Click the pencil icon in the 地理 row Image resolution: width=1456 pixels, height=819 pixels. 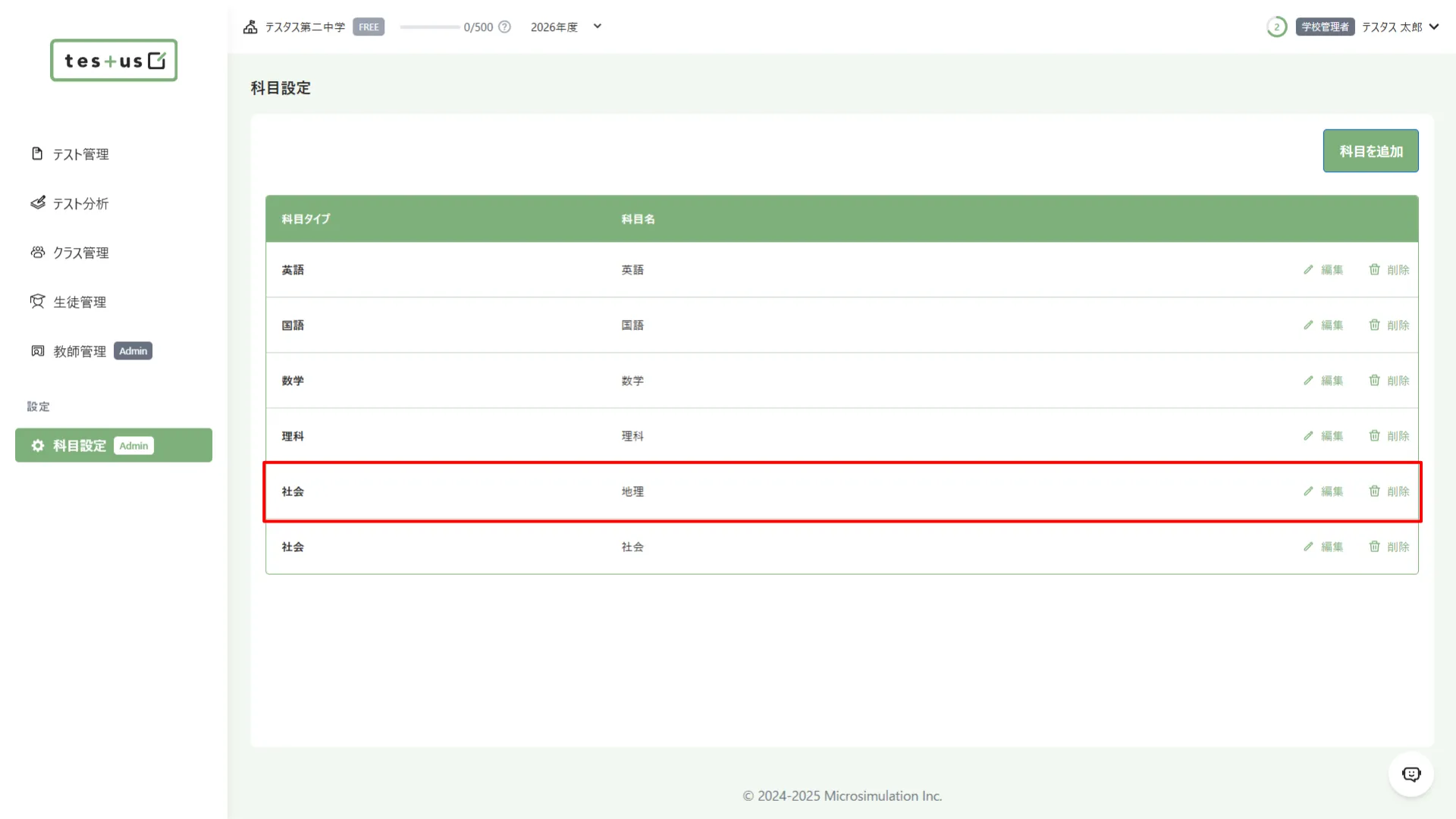pyautogui.click(x=1308, y=491)
